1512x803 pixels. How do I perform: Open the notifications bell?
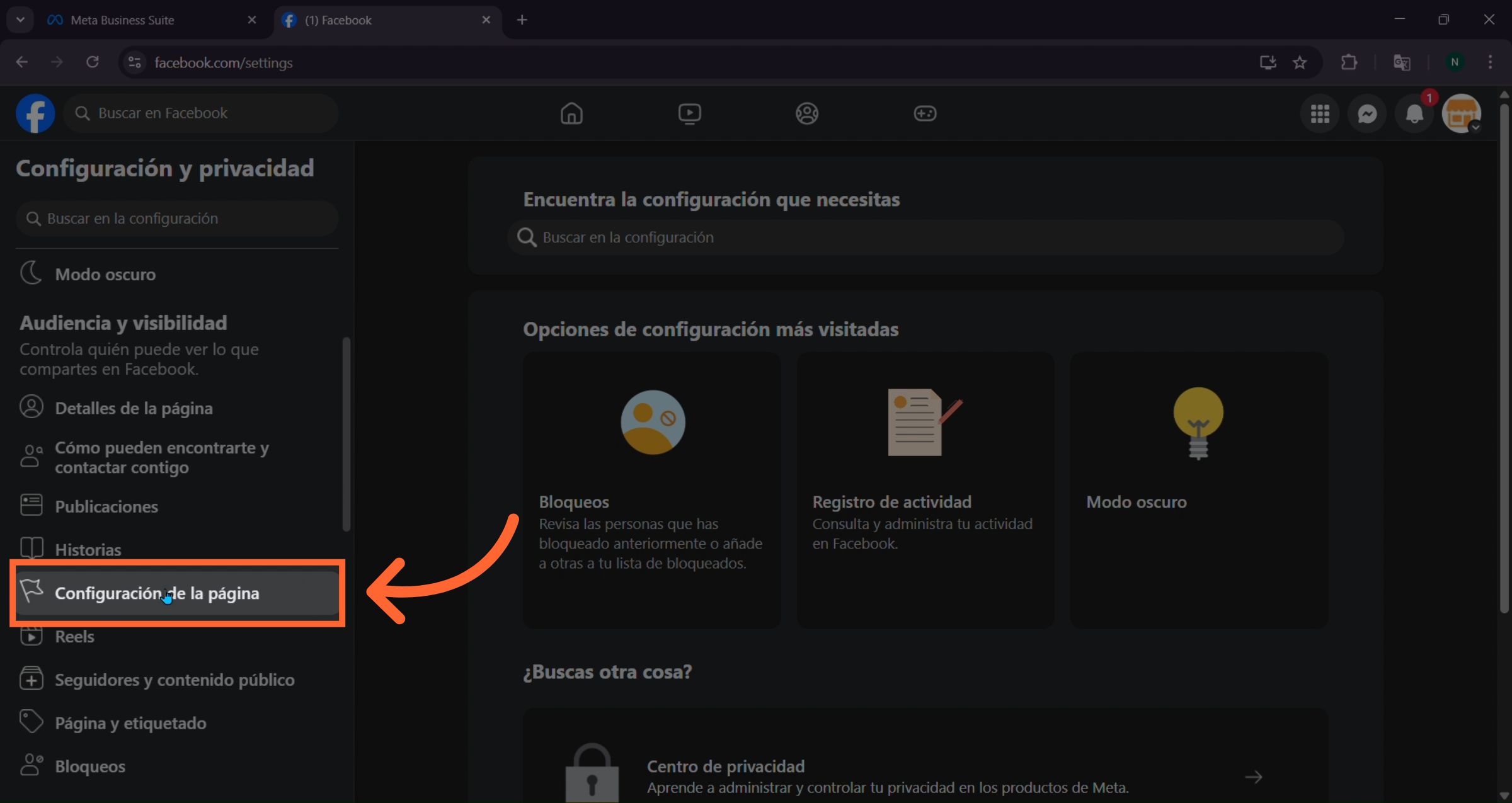coord(1413,113)
